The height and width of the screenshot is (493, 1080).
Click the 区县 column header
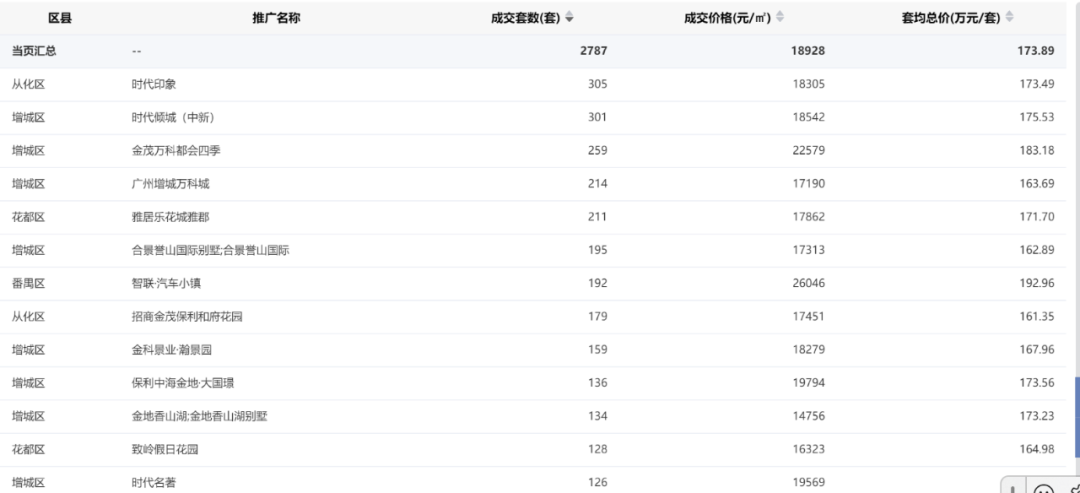point(60,19)
